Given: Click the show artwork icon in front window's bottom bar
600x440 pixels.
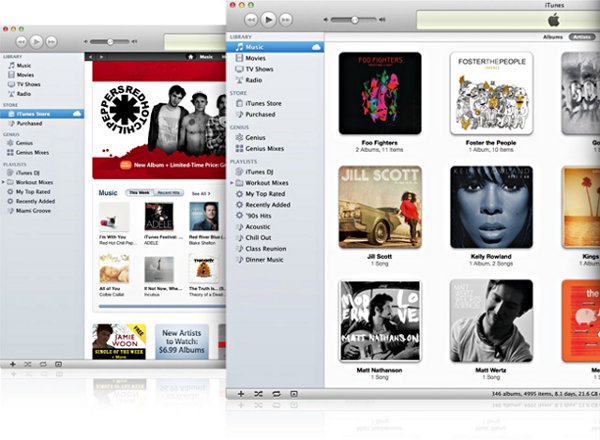Looking at the screenshot, I should click(292, 394).
